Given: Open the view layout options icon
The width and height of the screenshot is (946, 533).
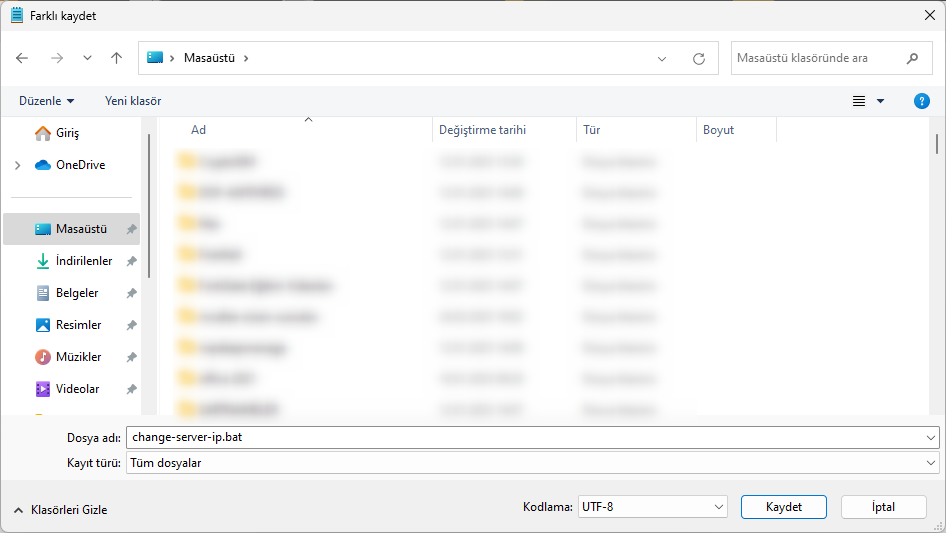Looking at the screenshot, I should click(859, 101).
